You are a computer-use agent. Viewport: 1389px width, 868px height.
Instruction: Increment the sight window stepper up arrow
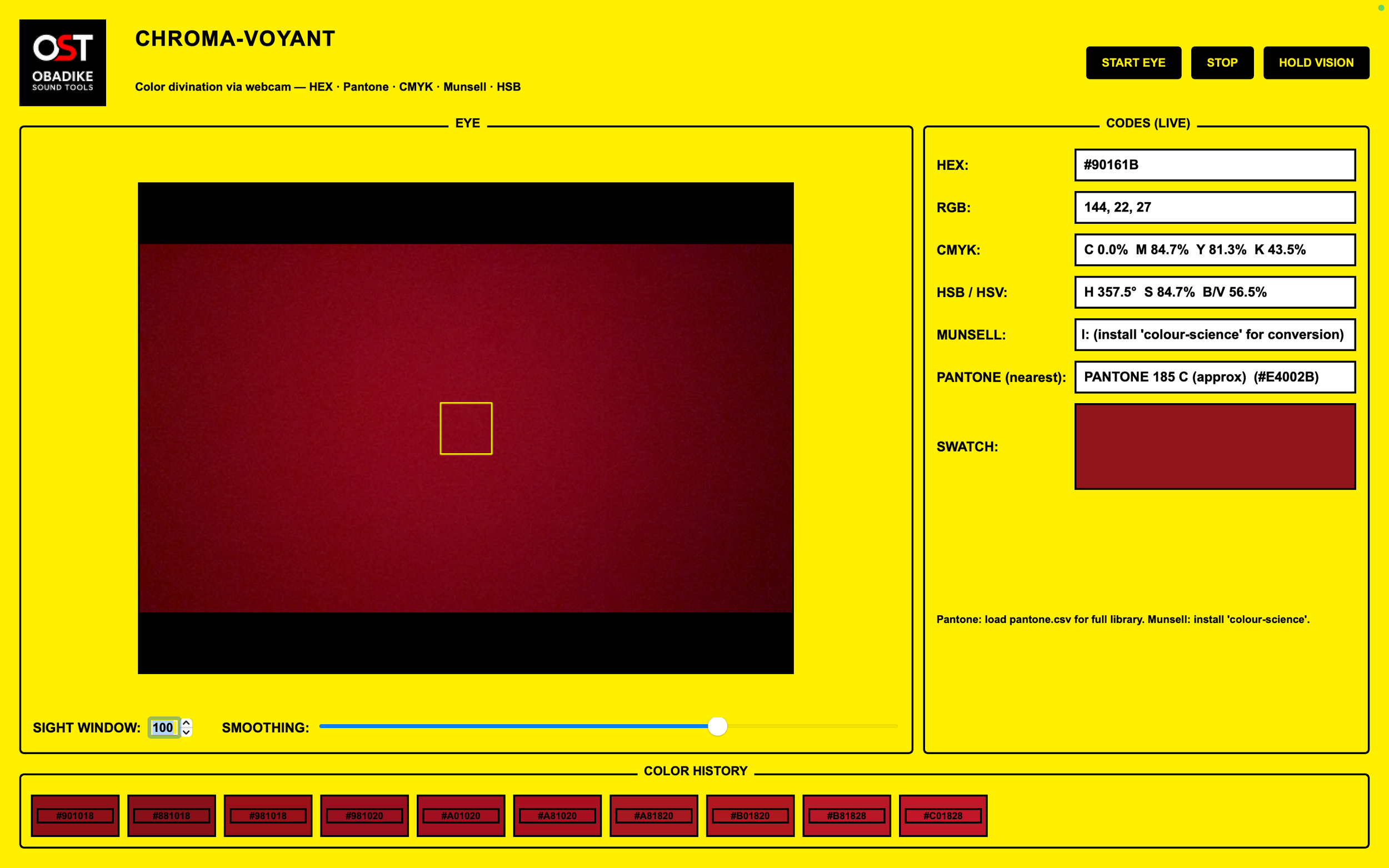click(187, 723)
